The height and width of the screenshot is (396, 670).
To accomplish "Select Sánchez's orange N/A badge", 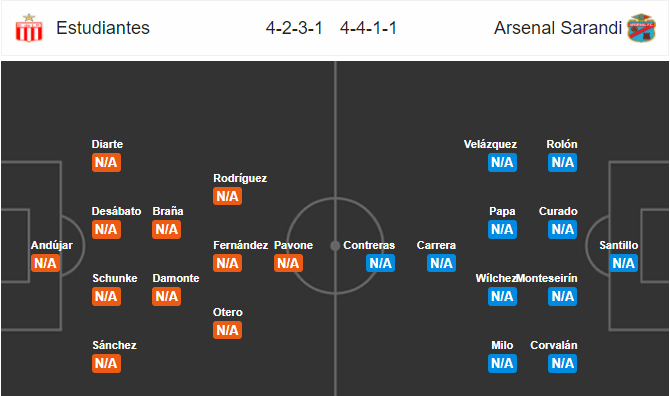I will (106, 364).
